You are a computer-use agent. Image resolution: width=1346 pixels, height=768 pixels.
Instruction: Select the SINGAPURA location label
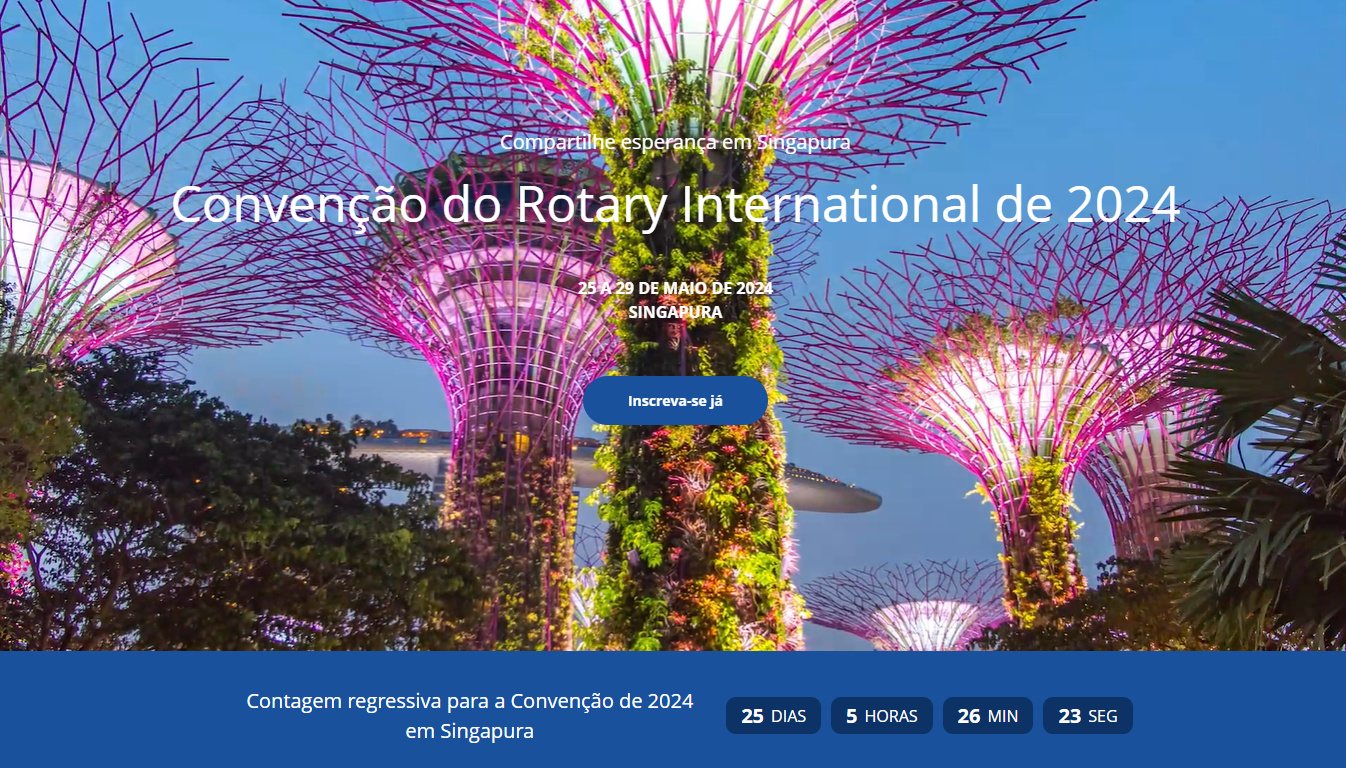(x=676, y=311)
